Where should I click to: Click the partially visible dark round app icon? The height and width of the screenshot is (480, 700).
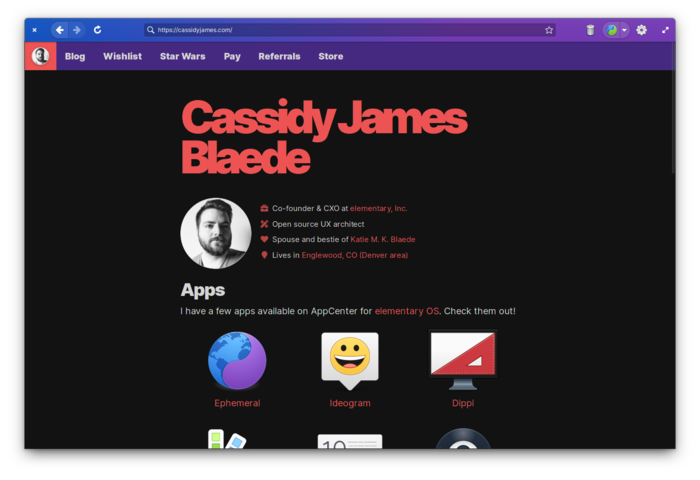pyautogui.click(x=463, y=438)
